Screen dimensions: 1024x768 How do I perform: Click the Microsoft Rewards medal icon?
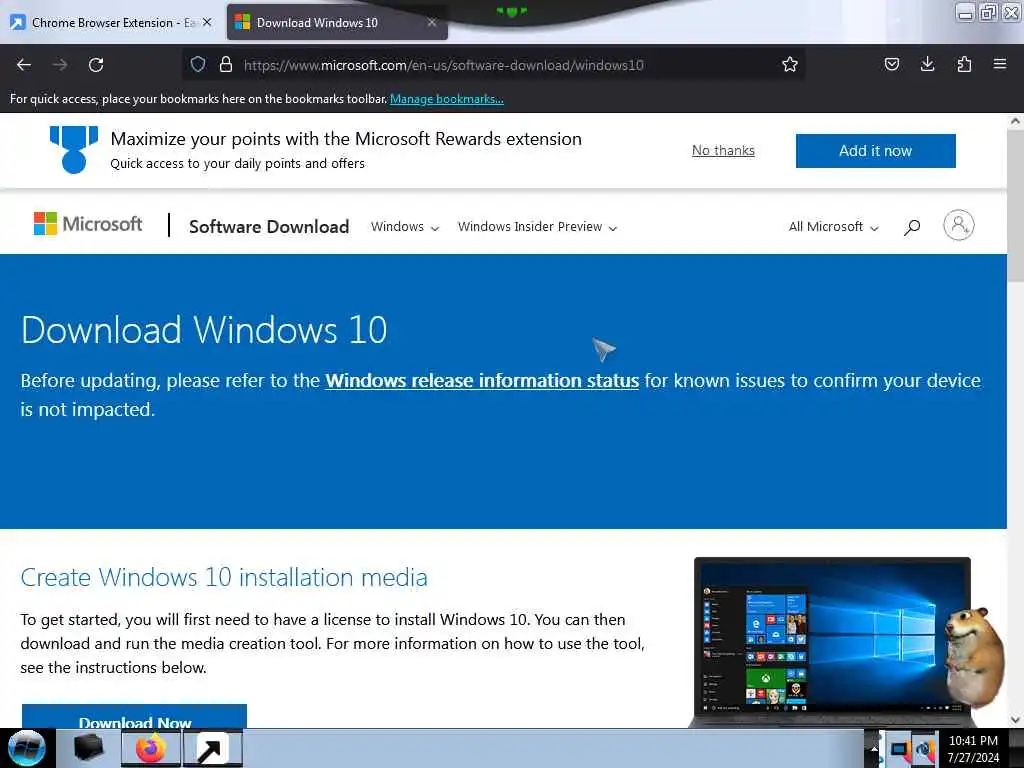74,150
